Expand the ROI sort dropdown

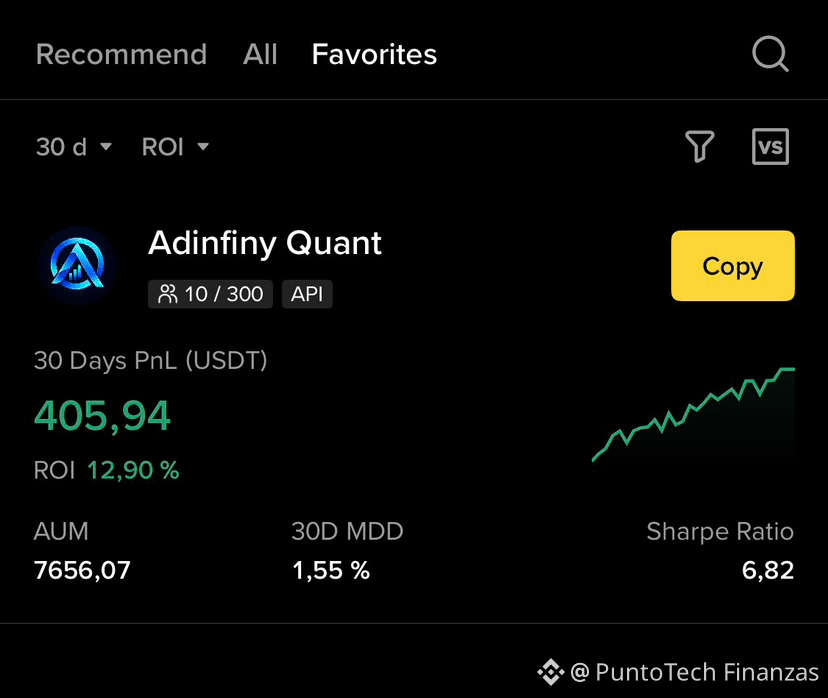[x=175, y=147]
